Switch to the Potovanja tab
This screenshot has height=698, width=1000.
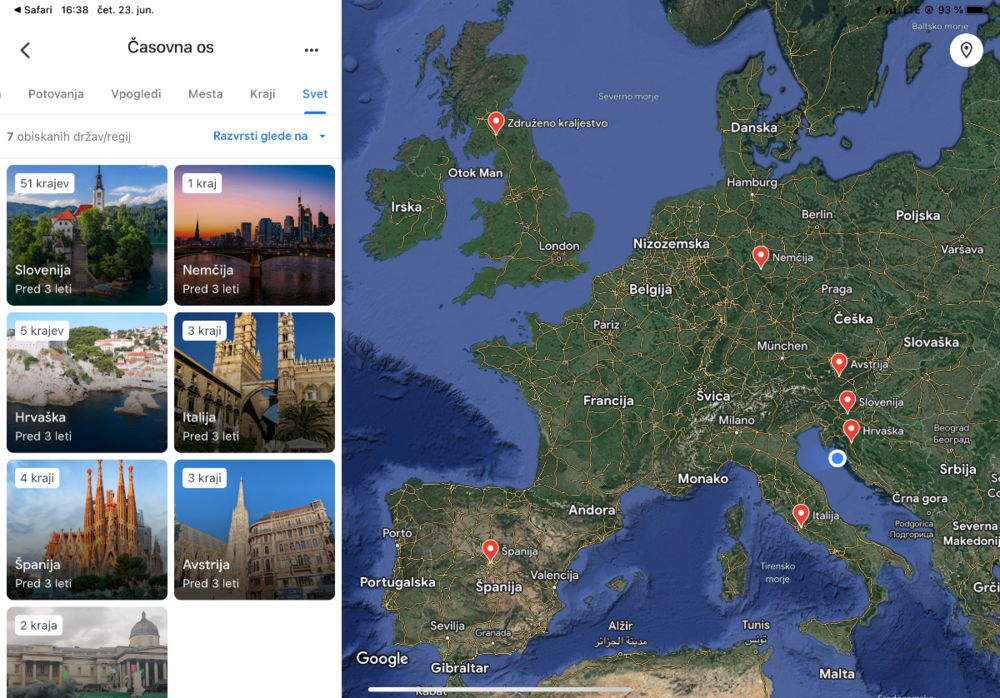[x=56, y=94]
